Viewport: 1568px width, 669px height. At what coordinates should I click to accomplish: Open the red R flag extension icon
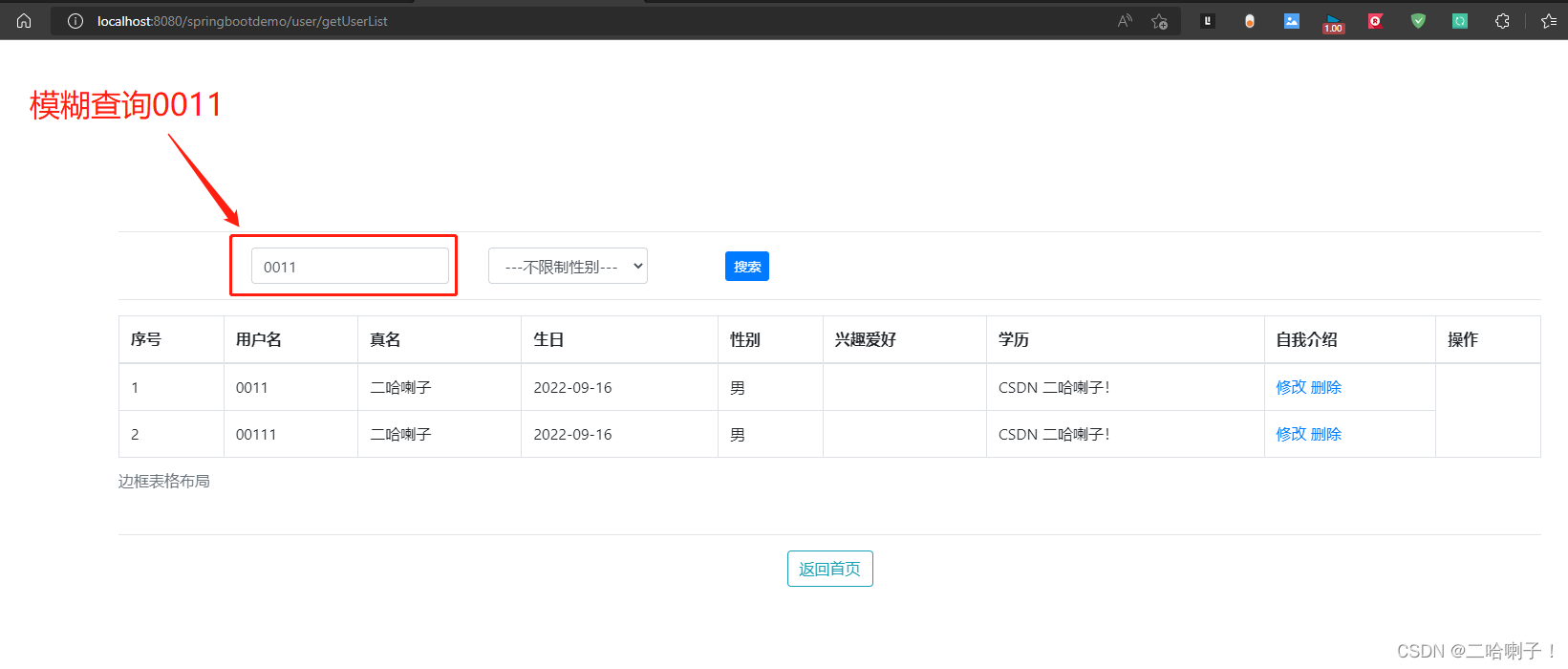tap(1376, 21)
